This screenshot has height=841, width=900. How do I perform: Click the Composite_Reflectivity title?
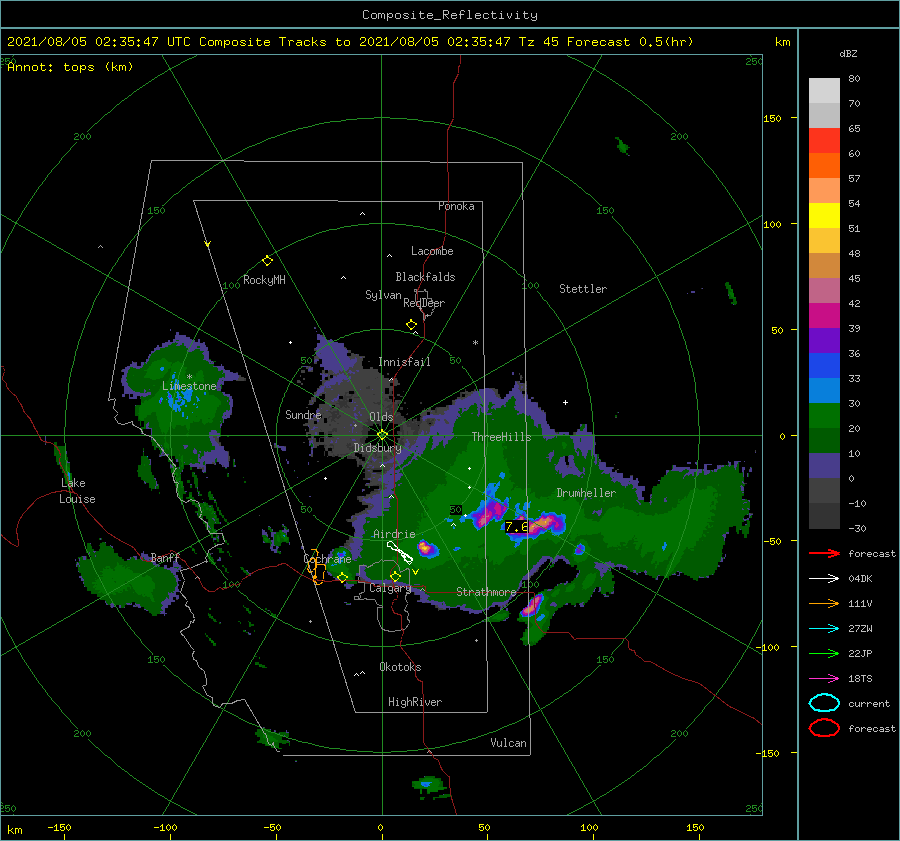[x=450, y=15]
